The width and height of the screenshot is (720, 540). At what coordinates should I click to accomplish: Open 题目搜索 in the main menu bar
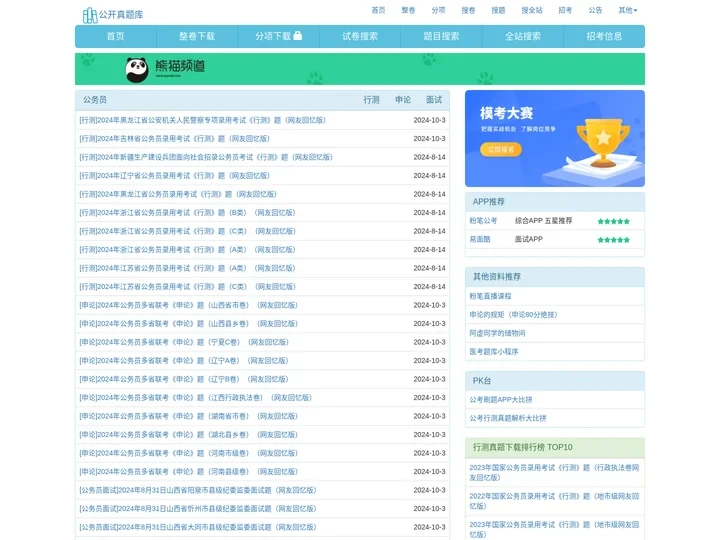[x=441, y=36]
